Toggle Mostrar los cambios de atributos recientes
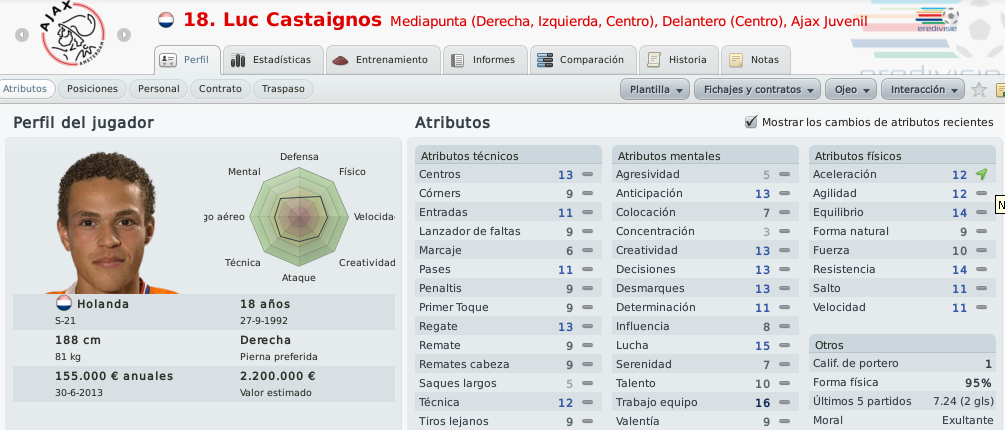1005x430 pixels. point(751,122)
